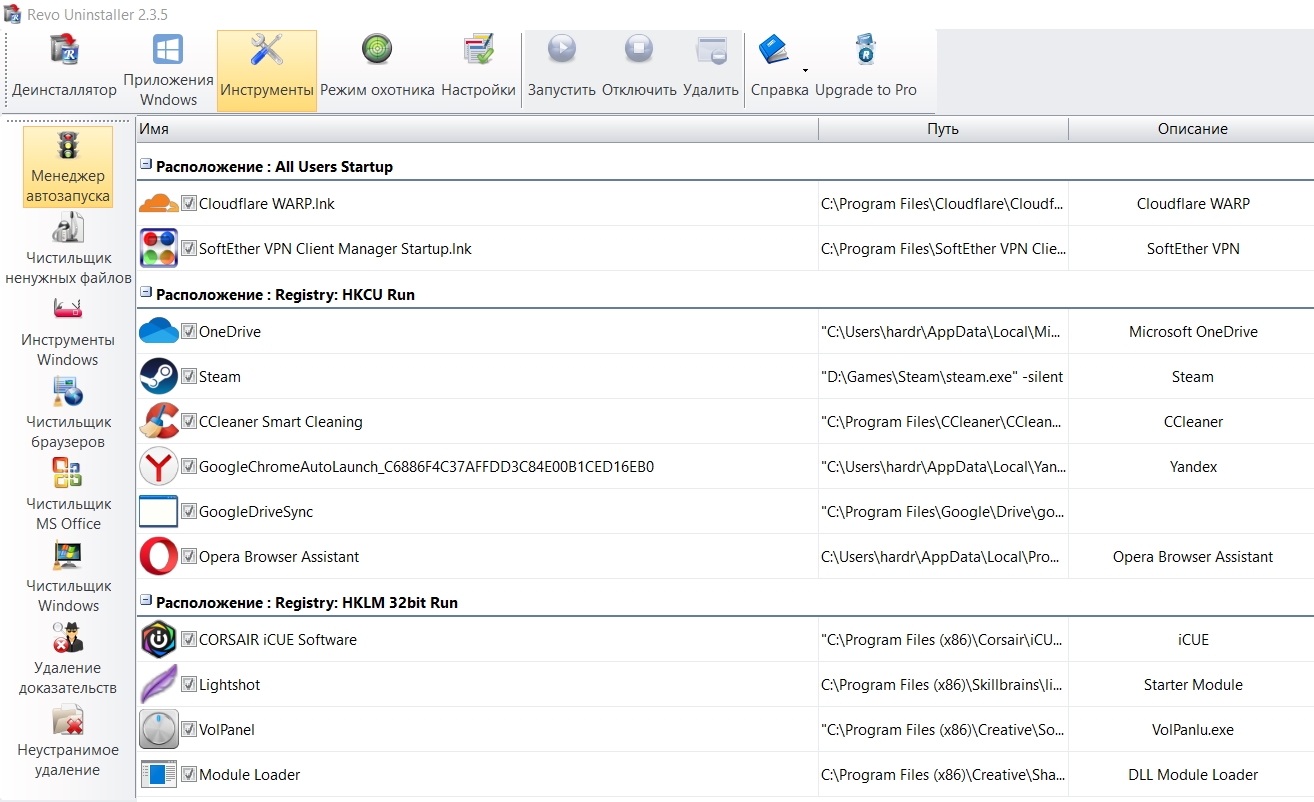Select the Steam path cell

click(x=942, y=376)
